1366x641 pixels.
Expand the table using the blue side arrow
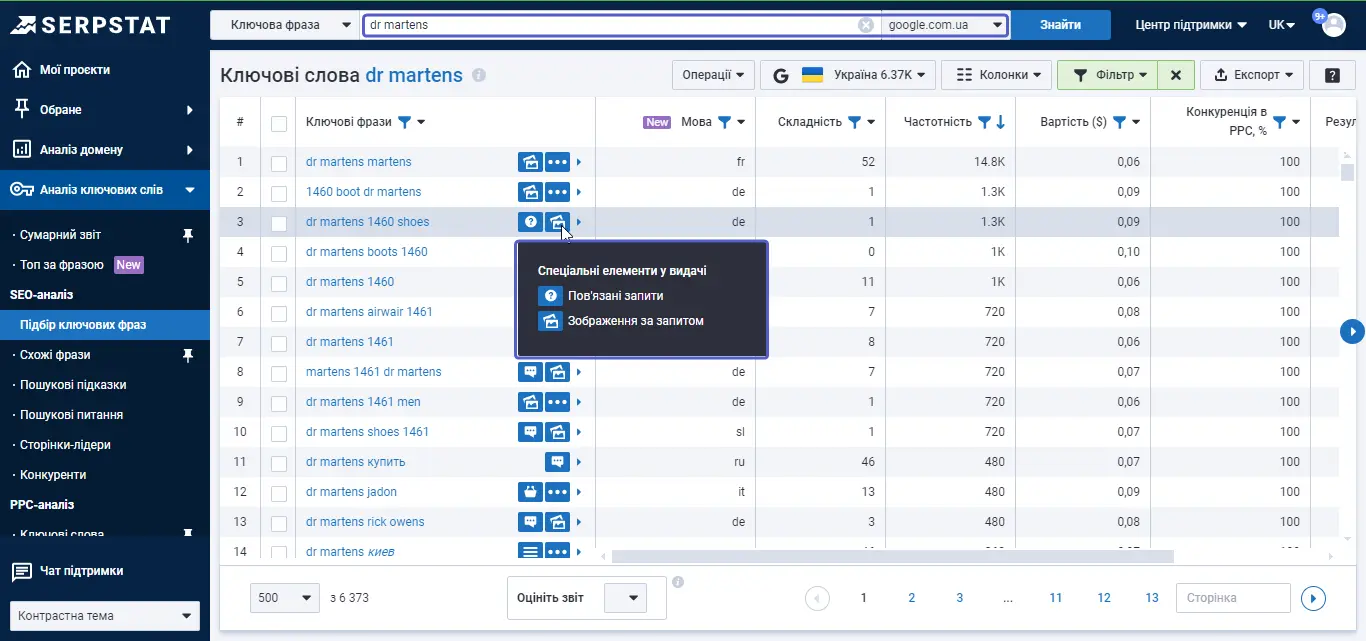[1352, 331]
